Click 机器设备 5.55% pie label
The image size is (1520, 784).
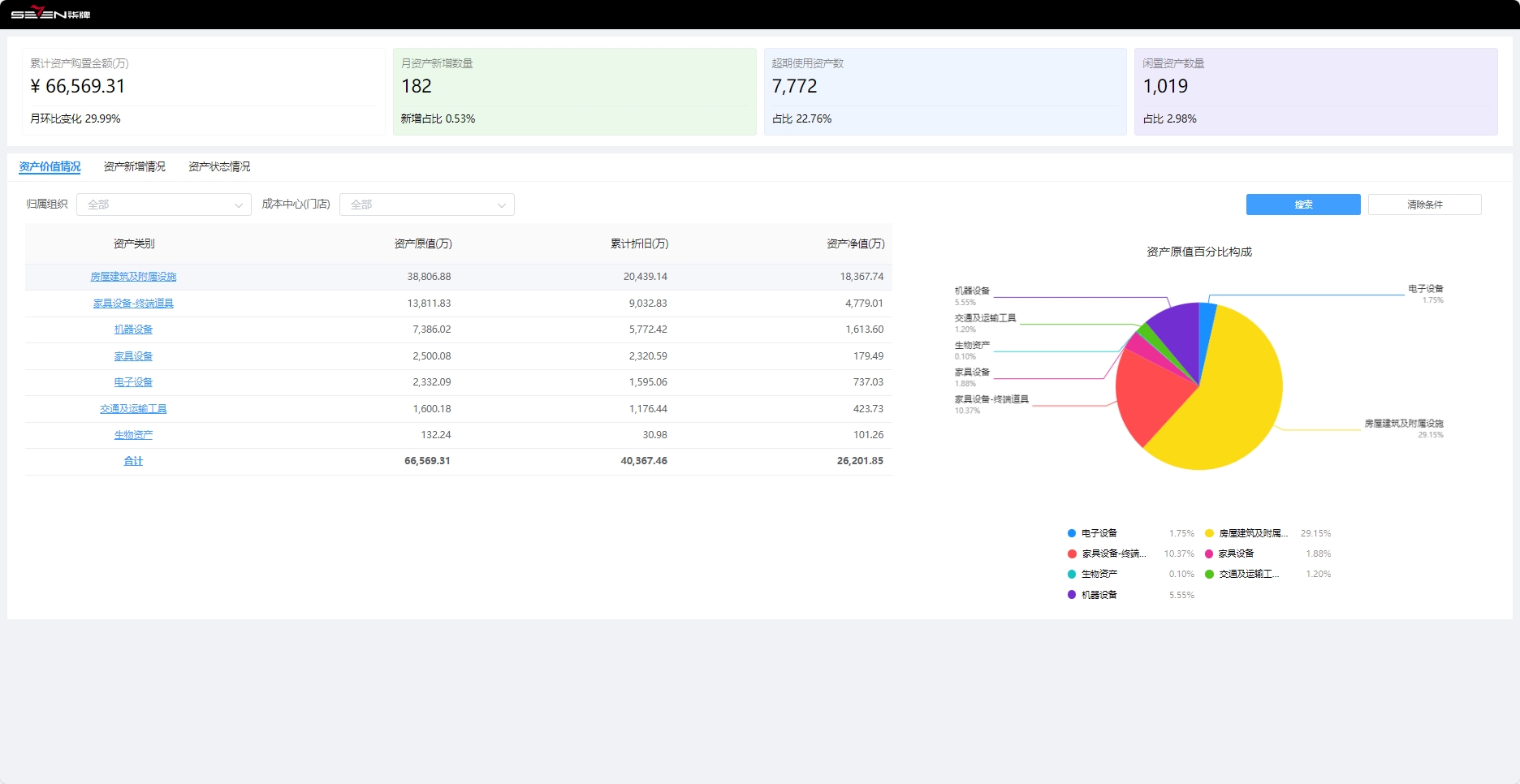(x=972, y=295)
